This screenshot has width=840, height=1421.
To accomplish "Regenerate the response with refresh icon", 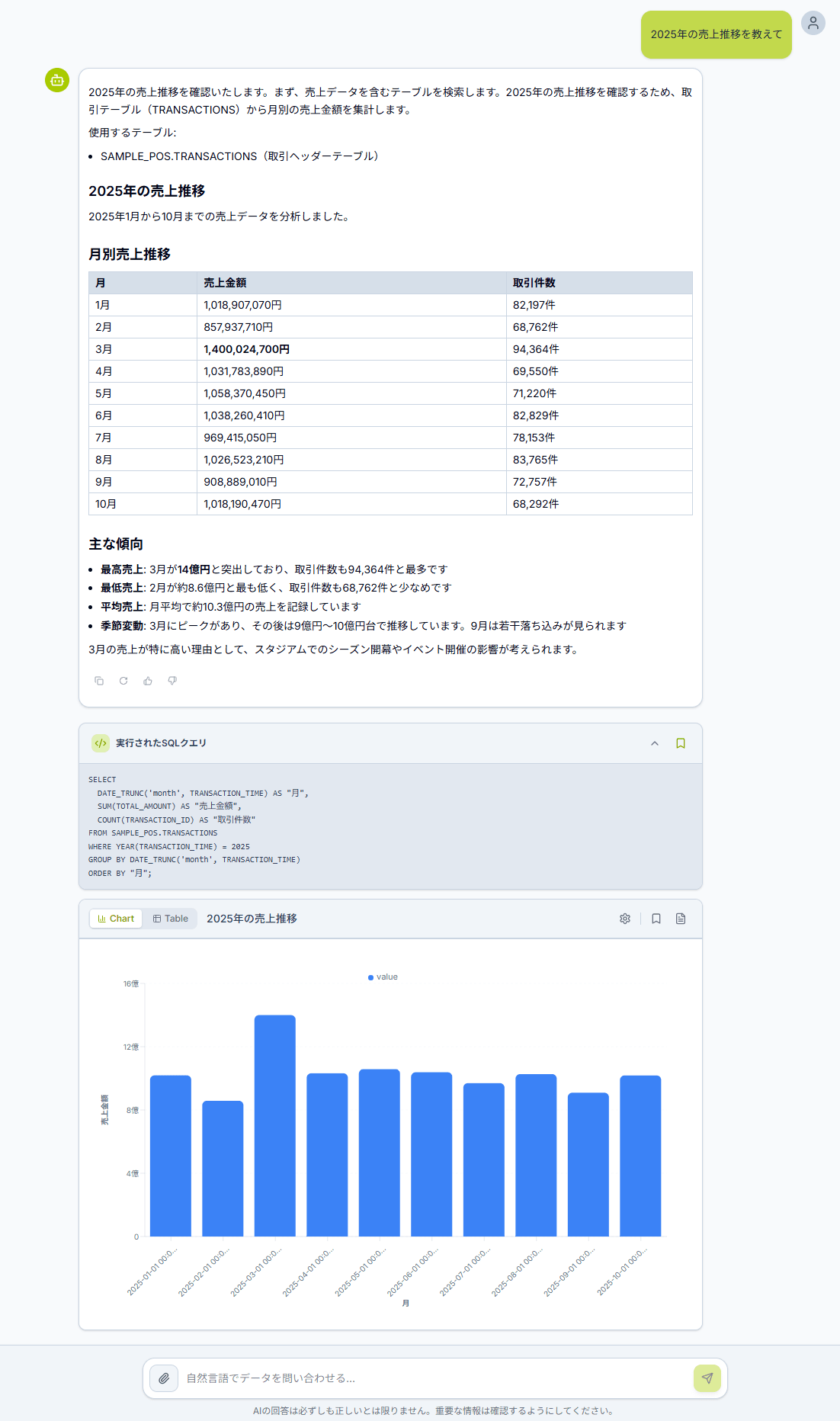I will pyautogui.click(x=123, y=681).
